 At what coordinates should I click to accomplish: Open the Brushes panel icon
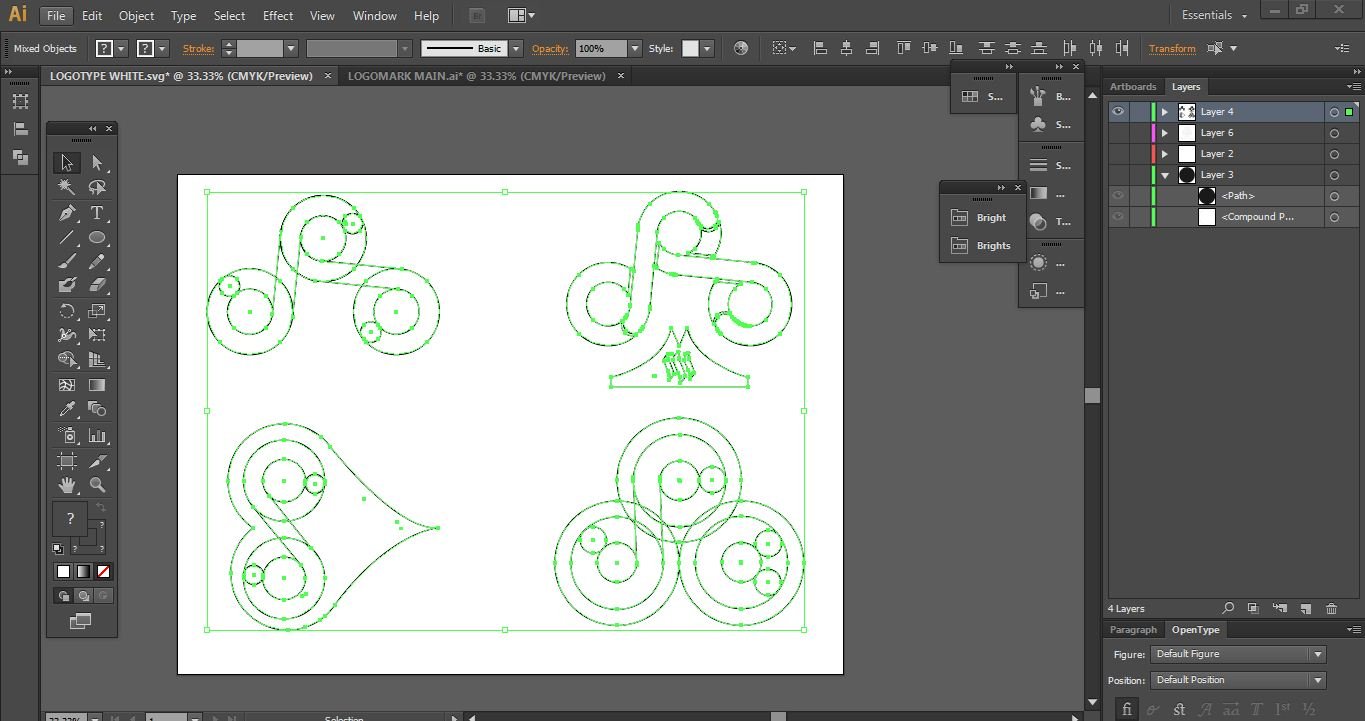1037,96
